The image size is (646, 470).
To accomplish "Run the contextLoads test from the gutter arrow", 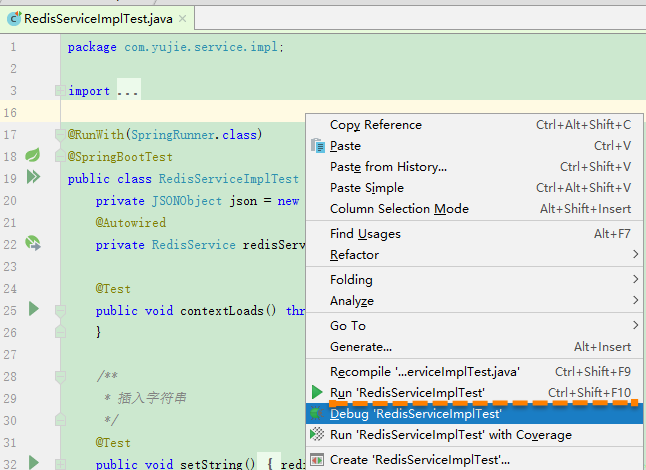I will pyautogui.click(x=34, y=309).
